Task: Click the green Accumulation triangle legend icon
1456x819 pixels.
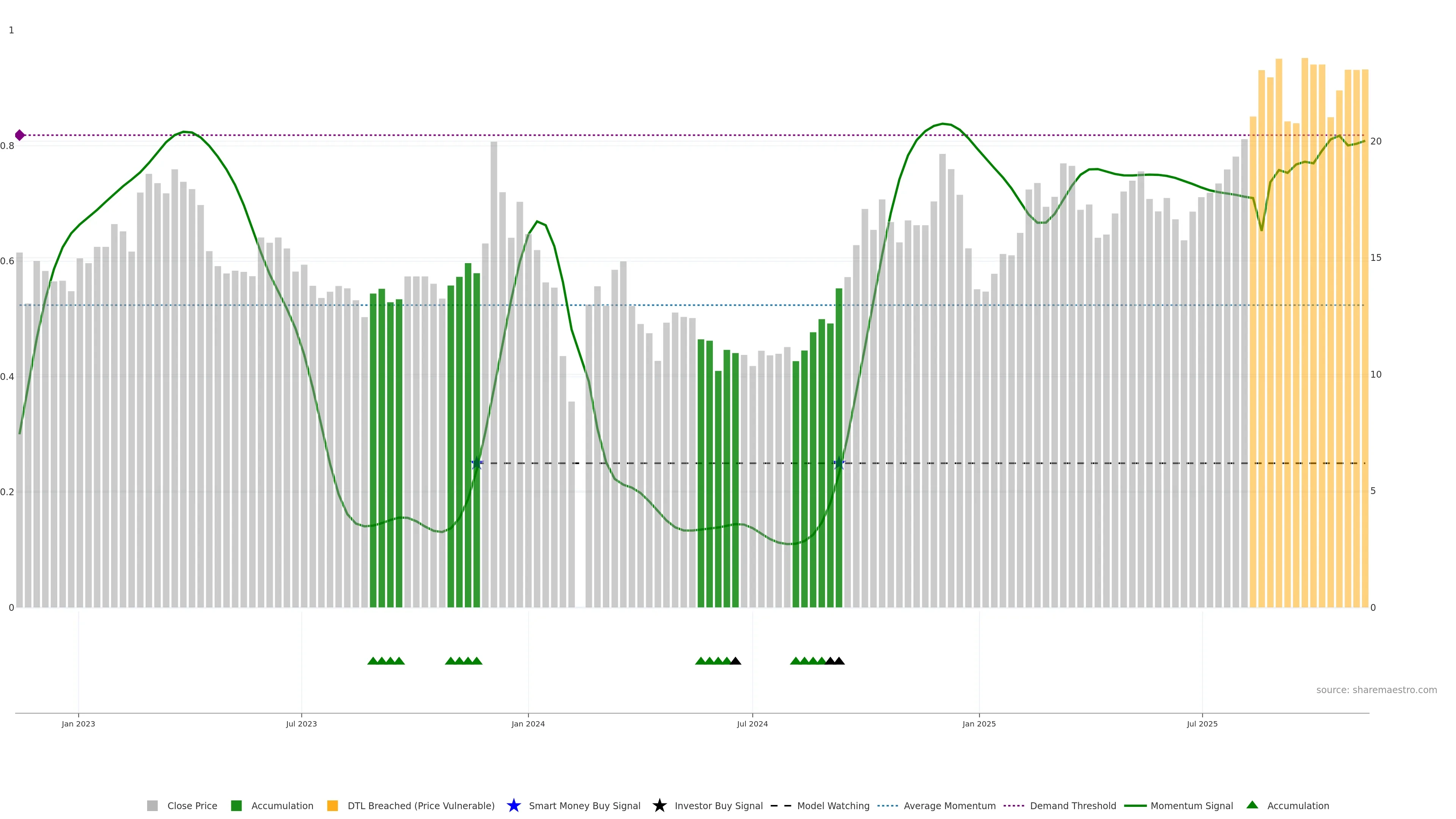Action: [1252, 805]
